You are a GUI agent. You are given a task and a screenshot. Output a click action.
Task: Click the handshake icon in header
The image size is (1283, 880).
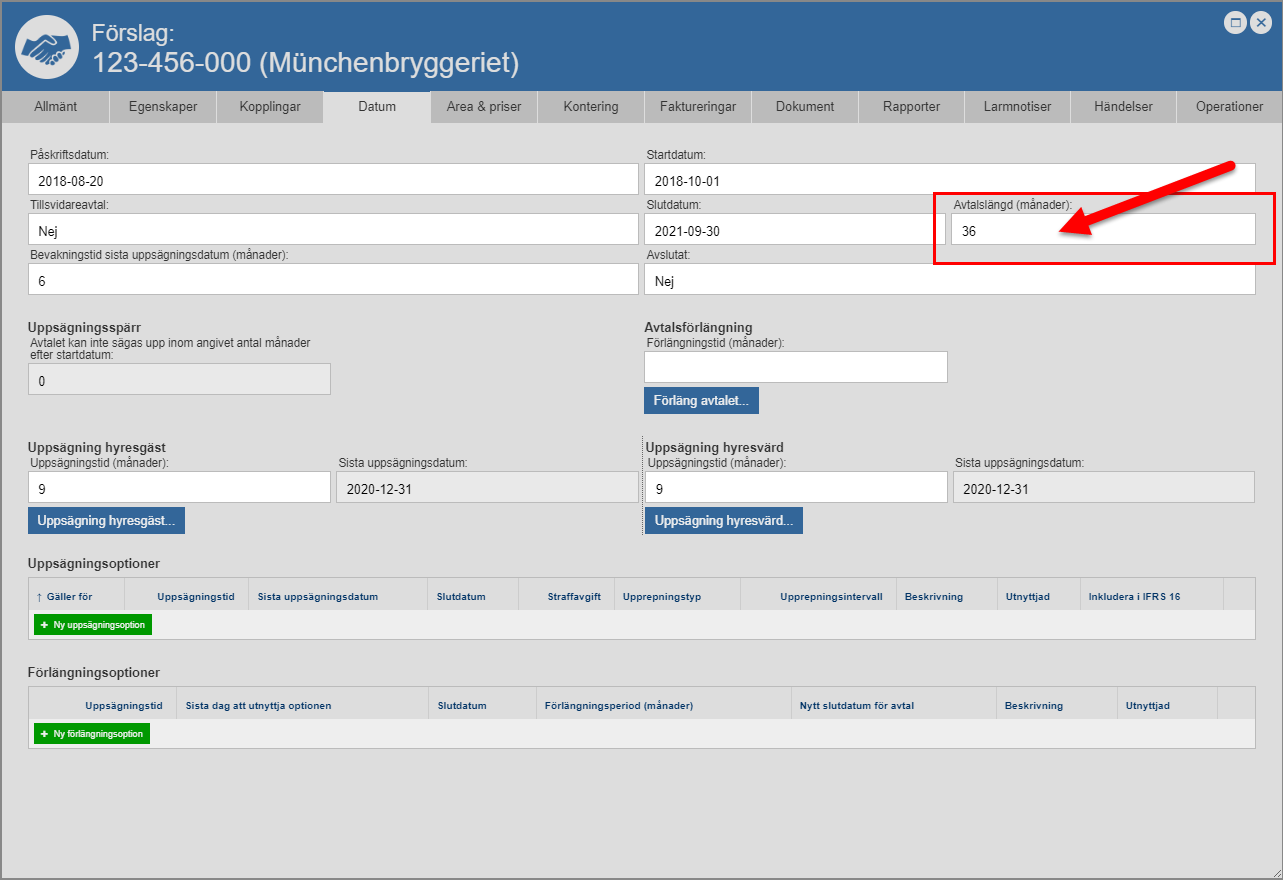click(x=48, y=47)
